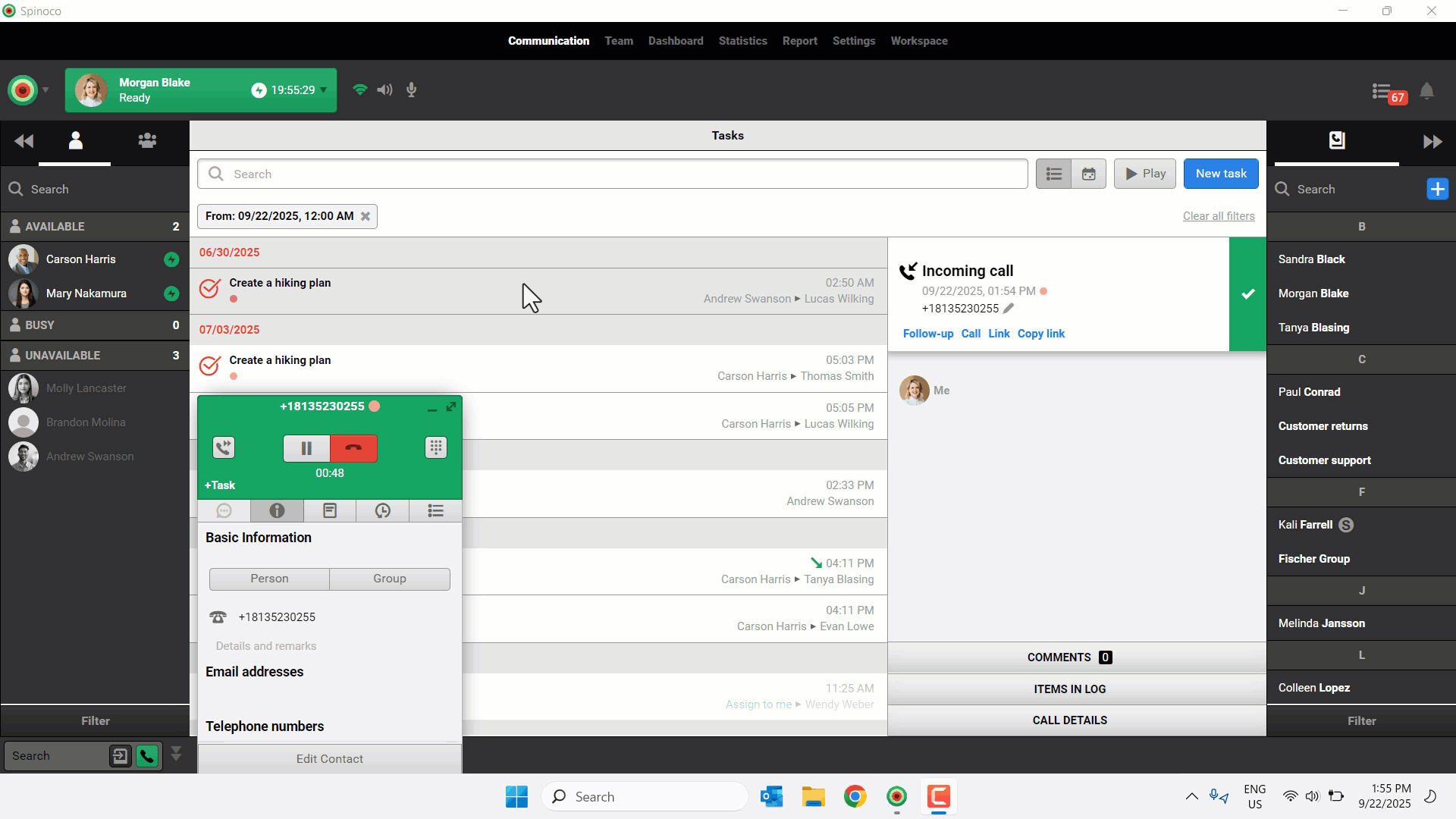Screen dimensions: 1456x819
Task: Pause the ongoing call
Action: pos(306,448)
